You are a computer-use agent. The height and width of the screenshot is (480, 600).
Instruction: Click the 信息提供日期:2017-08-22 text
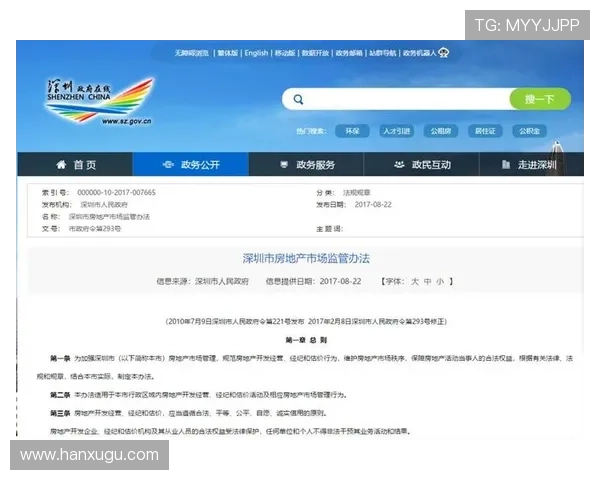[x=313, y=281]
